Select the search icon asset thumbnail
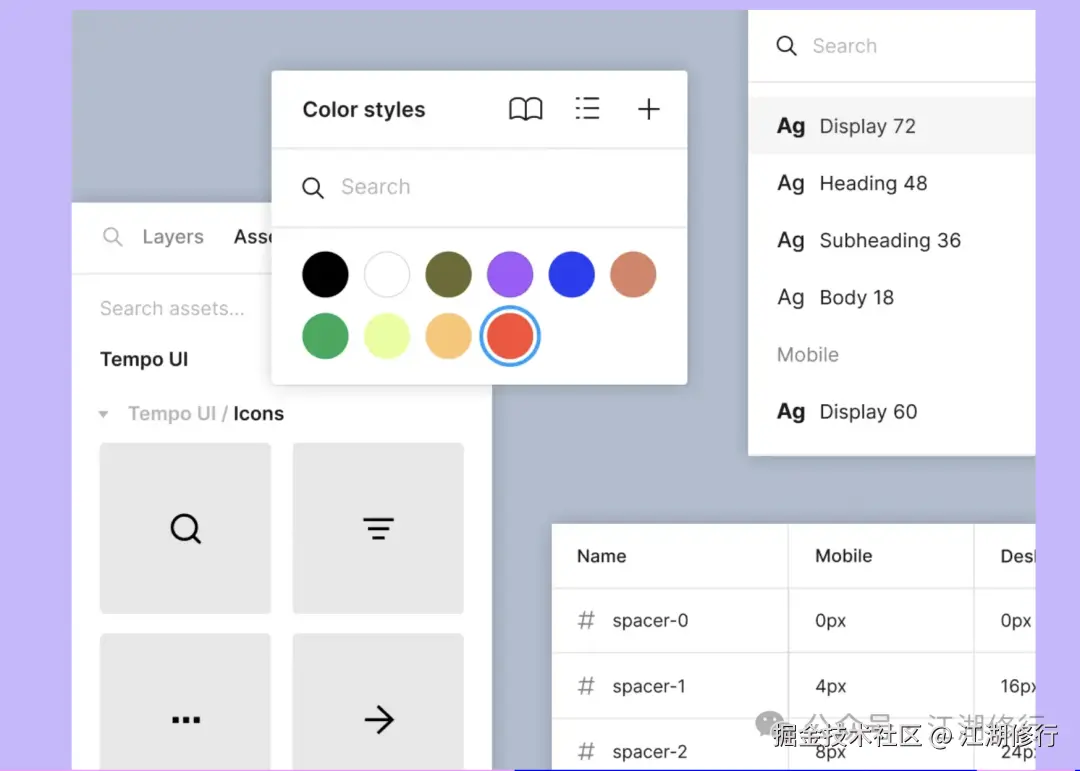 185,528
